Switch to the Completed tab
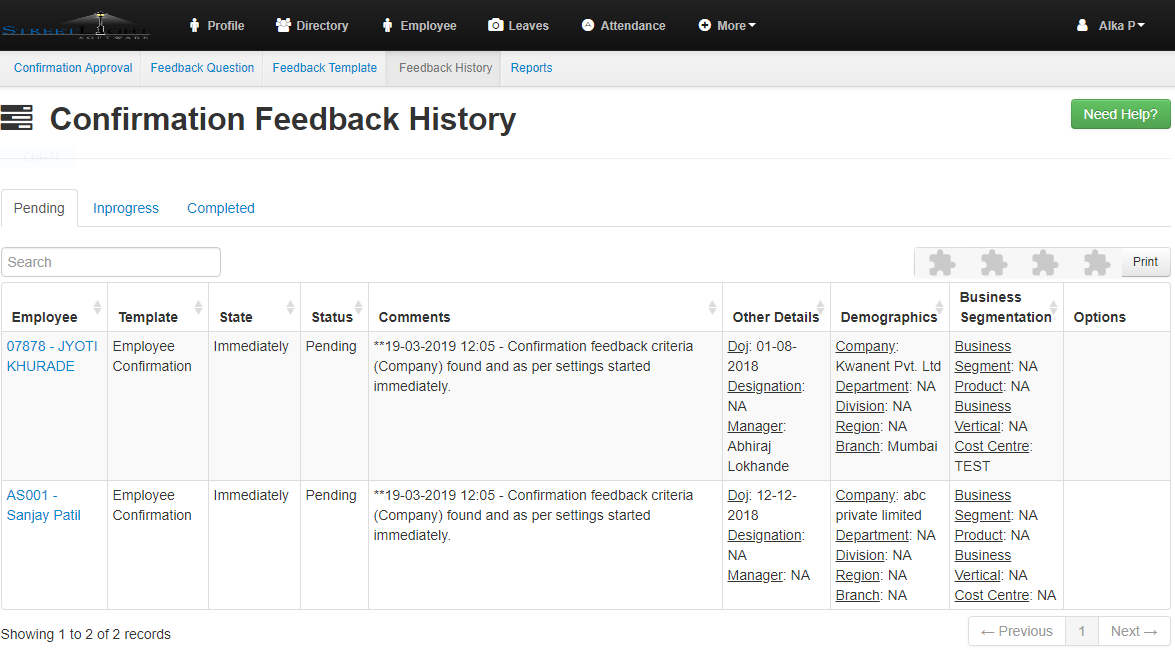Image resolution: width=1175 pixels, height=650 pixels. [x=221, y=208]
